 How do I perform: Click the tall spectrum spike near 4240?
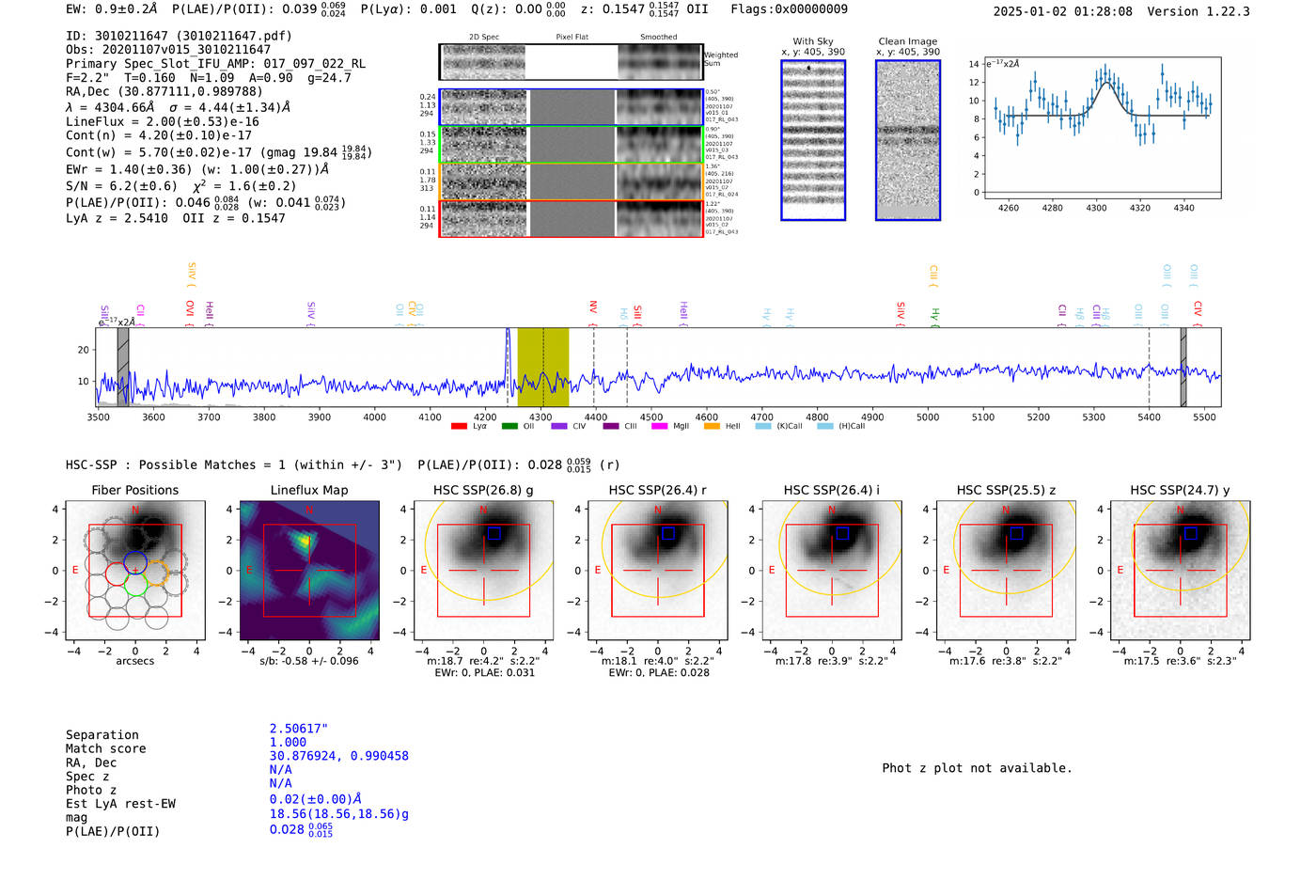pyautogui.click(x=509, y=362)
